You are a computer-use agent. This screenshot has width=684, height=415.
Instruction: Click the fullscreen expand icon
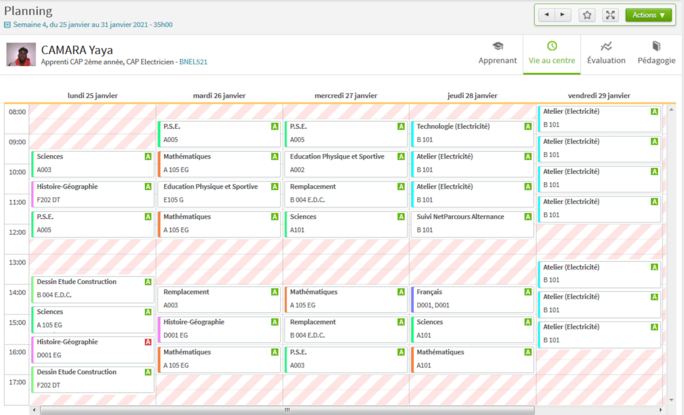611,15
